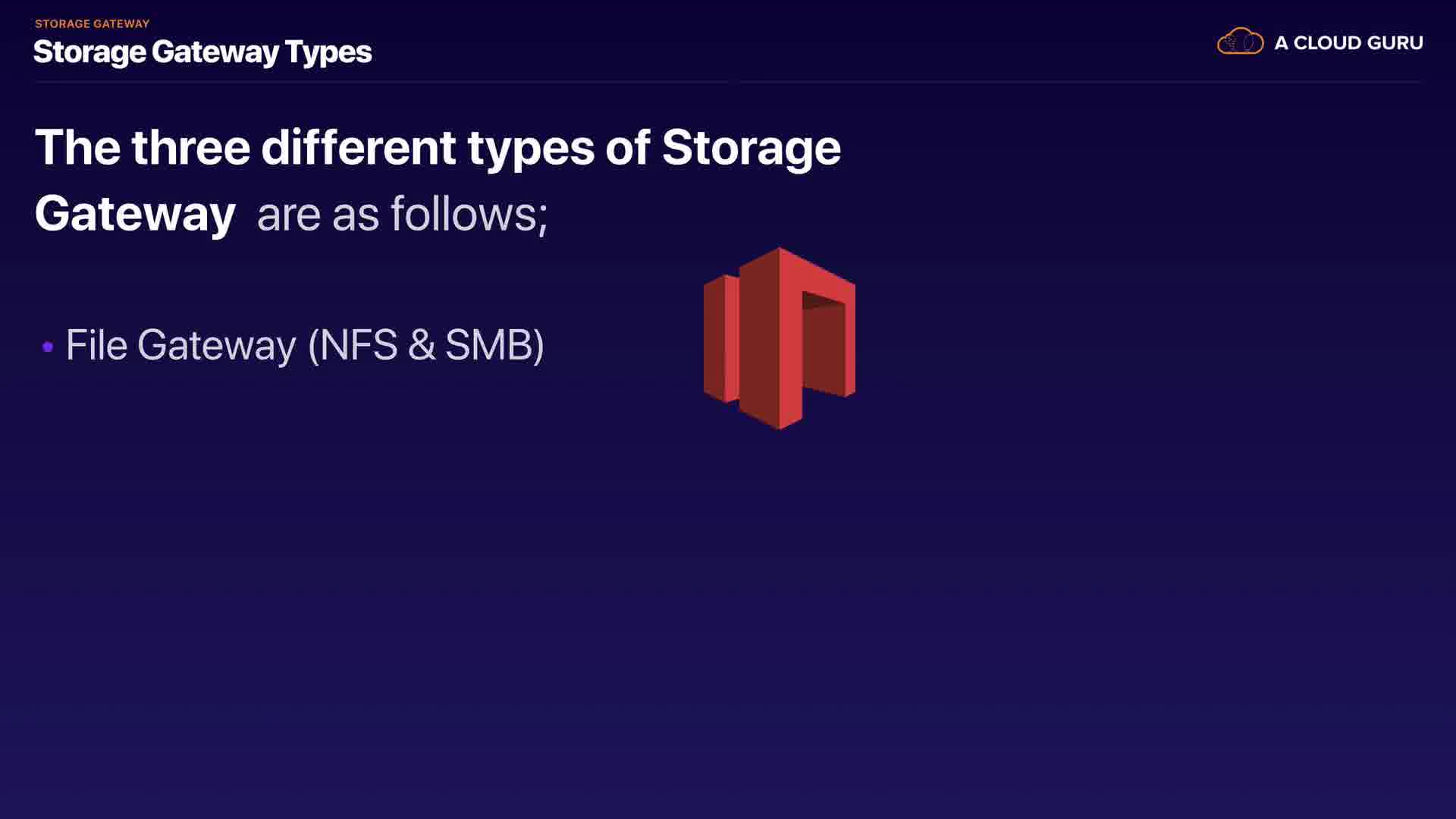Click the word 'Types' in the top-left title
The image size is (1456, 819).
(328, 52)
